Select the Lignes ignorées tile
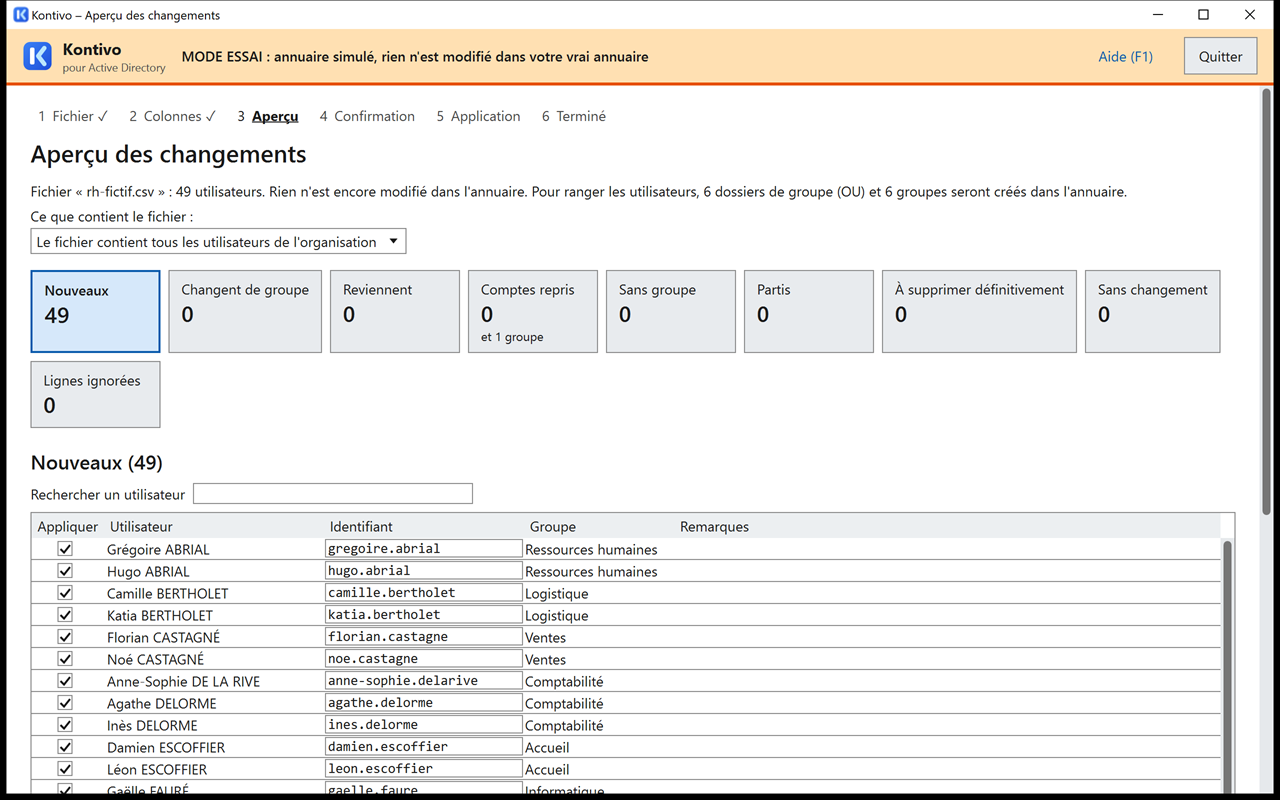 pos(95,394)
